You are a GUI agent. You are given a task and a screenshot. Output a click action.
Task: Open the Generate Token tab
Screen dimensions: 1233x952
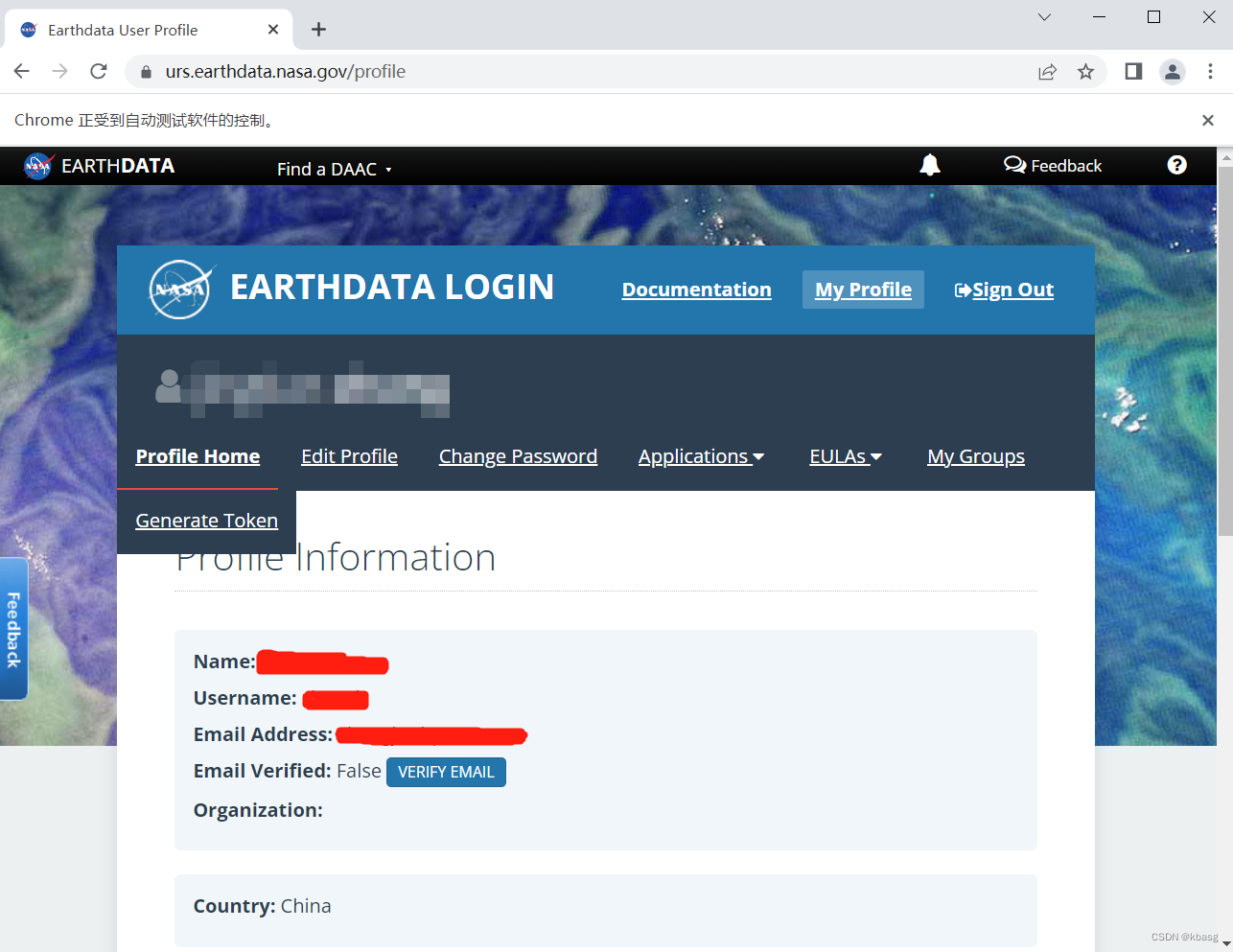pos(206,521)
